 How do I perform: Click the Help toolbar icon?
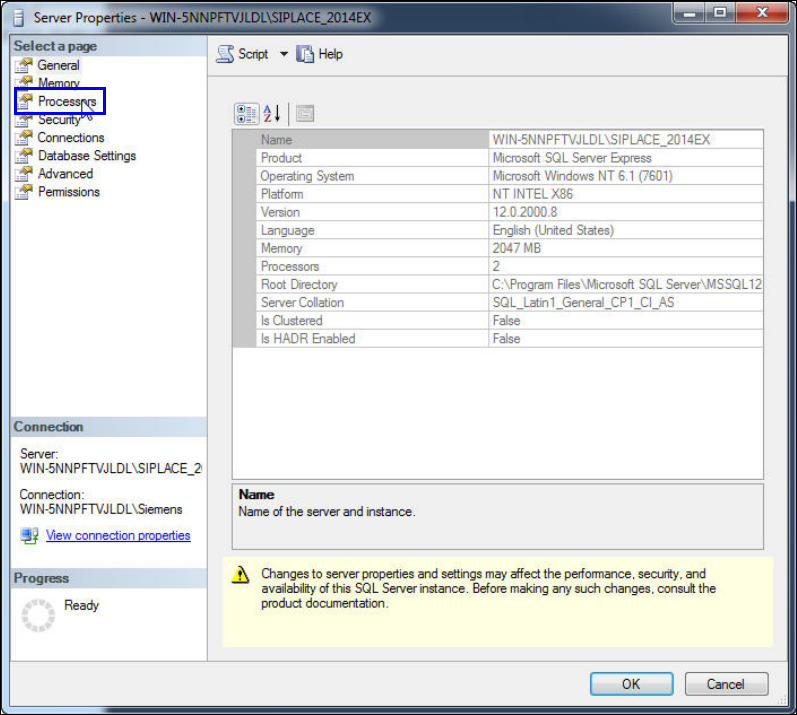(305, 54)
